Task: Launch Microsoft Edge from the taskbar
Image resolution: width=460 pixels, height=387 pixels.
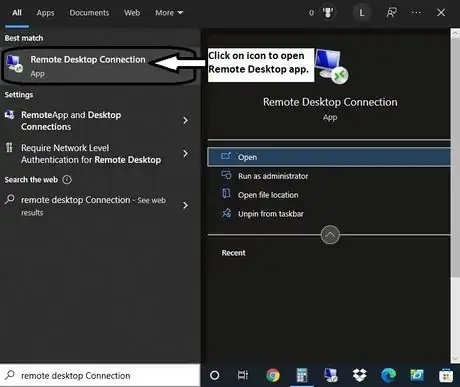Action: point(388,375)
